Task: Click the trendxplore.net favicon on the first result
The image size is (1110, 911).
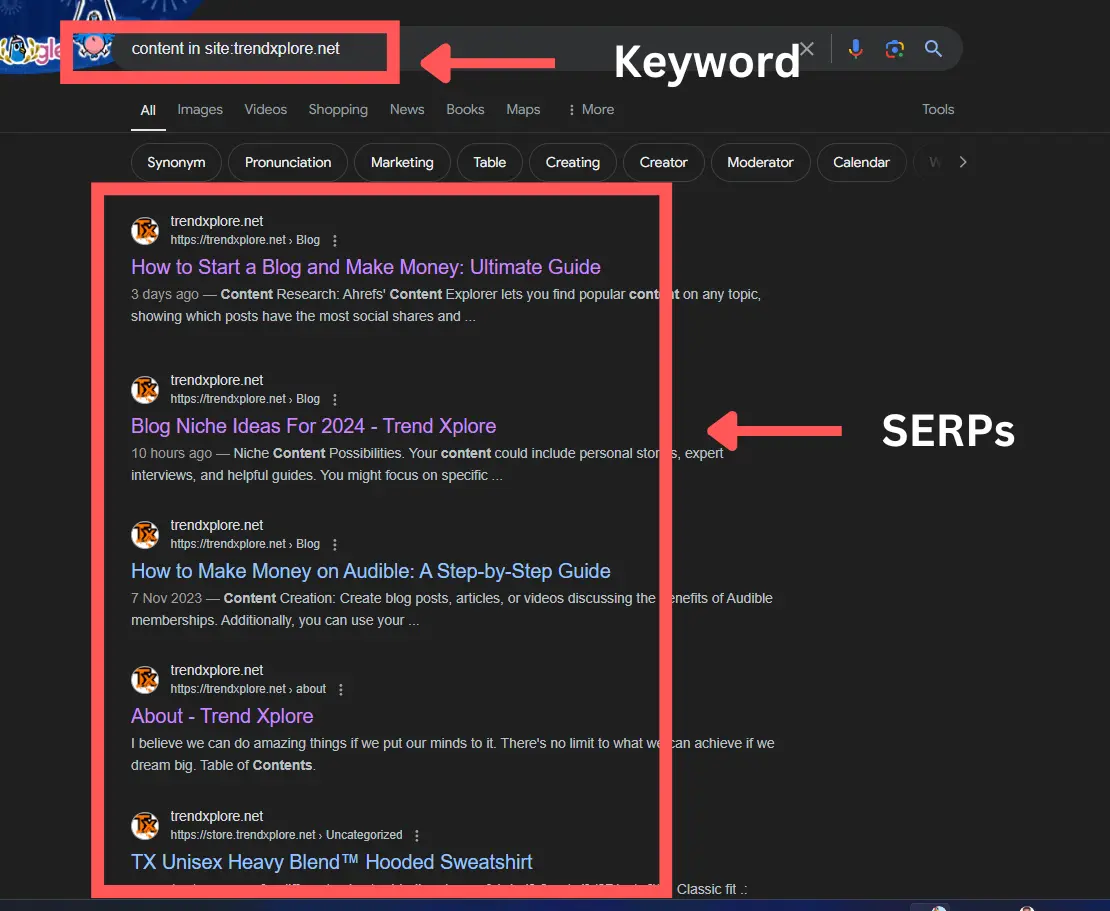Action: 145,230
